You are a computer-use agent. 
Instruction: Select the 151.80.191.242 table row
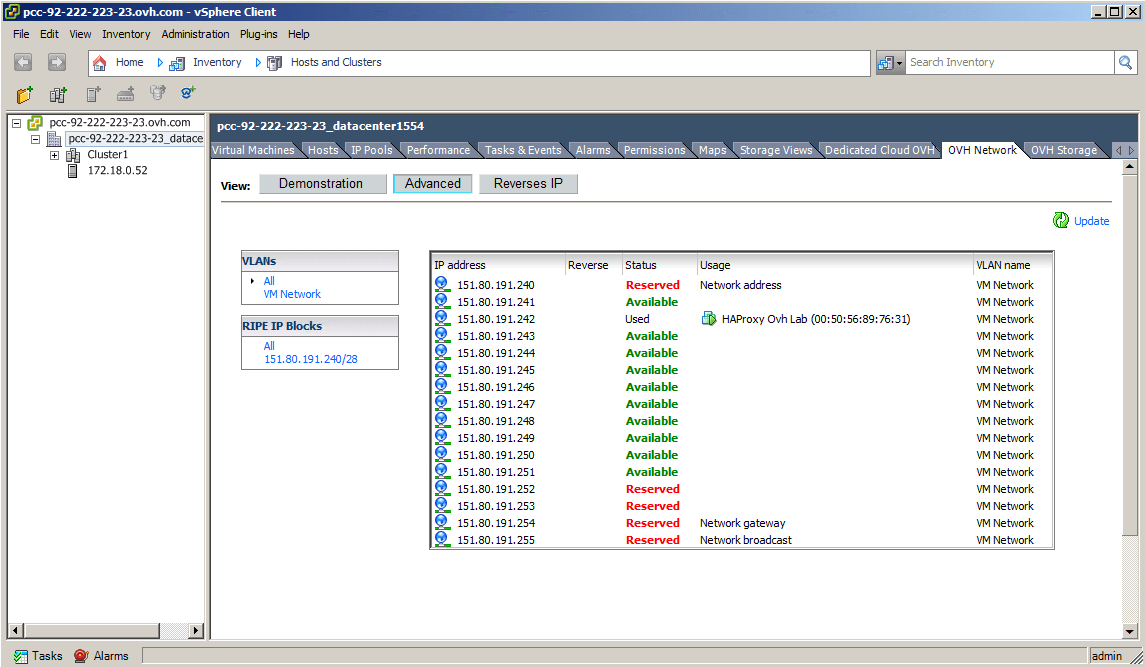pos(742,319)
